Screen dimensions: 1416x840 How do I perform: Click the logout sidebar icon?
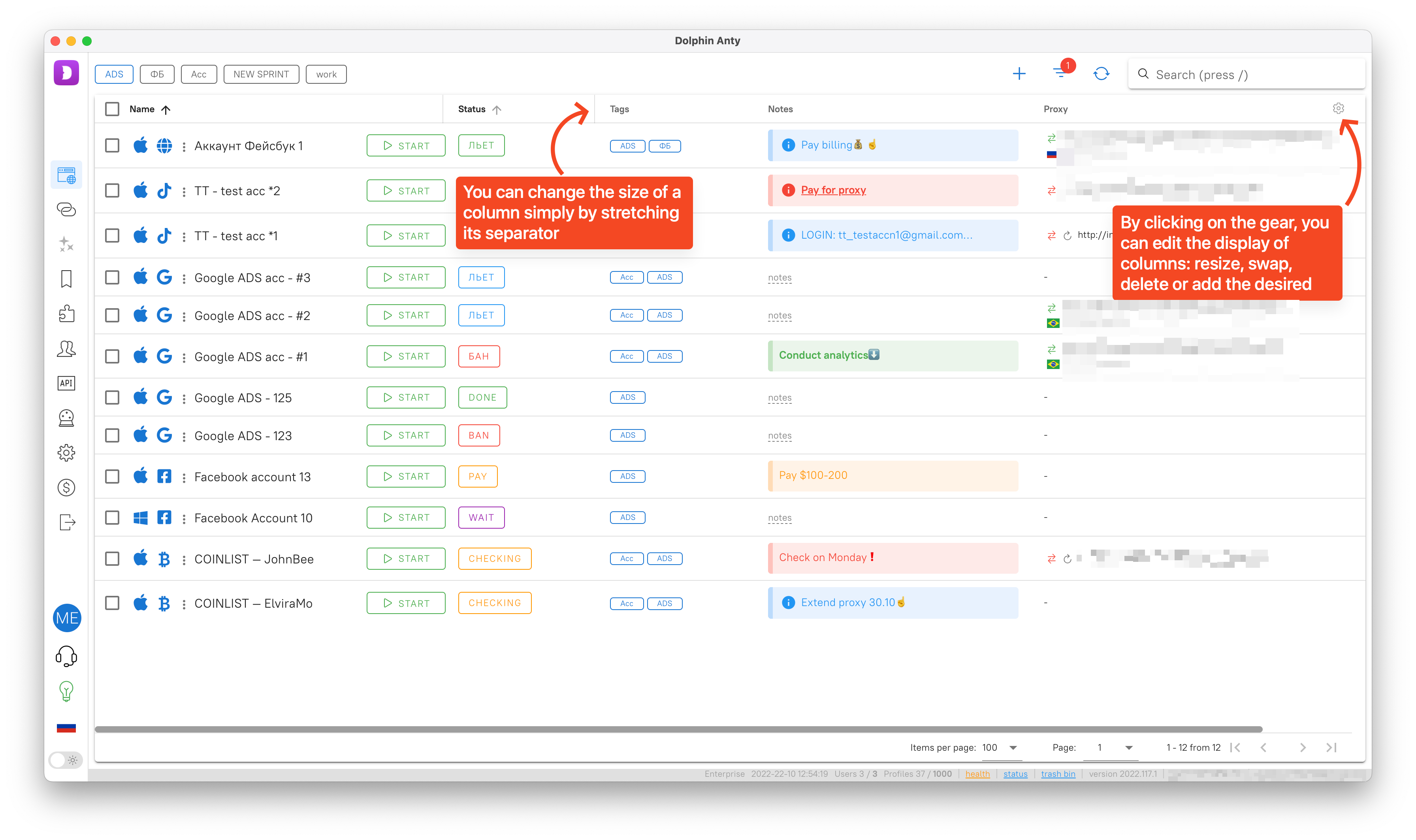(x=66, y=522)
